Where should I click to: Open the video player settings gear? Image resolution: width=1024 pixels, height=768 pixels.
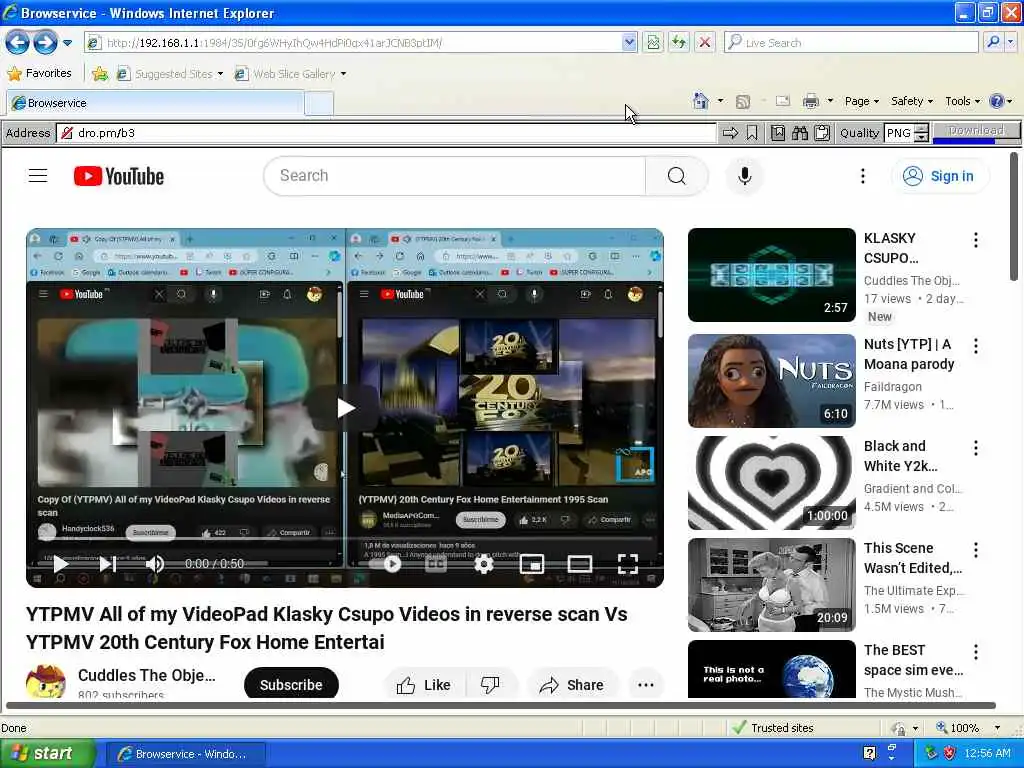pos(484,564)
